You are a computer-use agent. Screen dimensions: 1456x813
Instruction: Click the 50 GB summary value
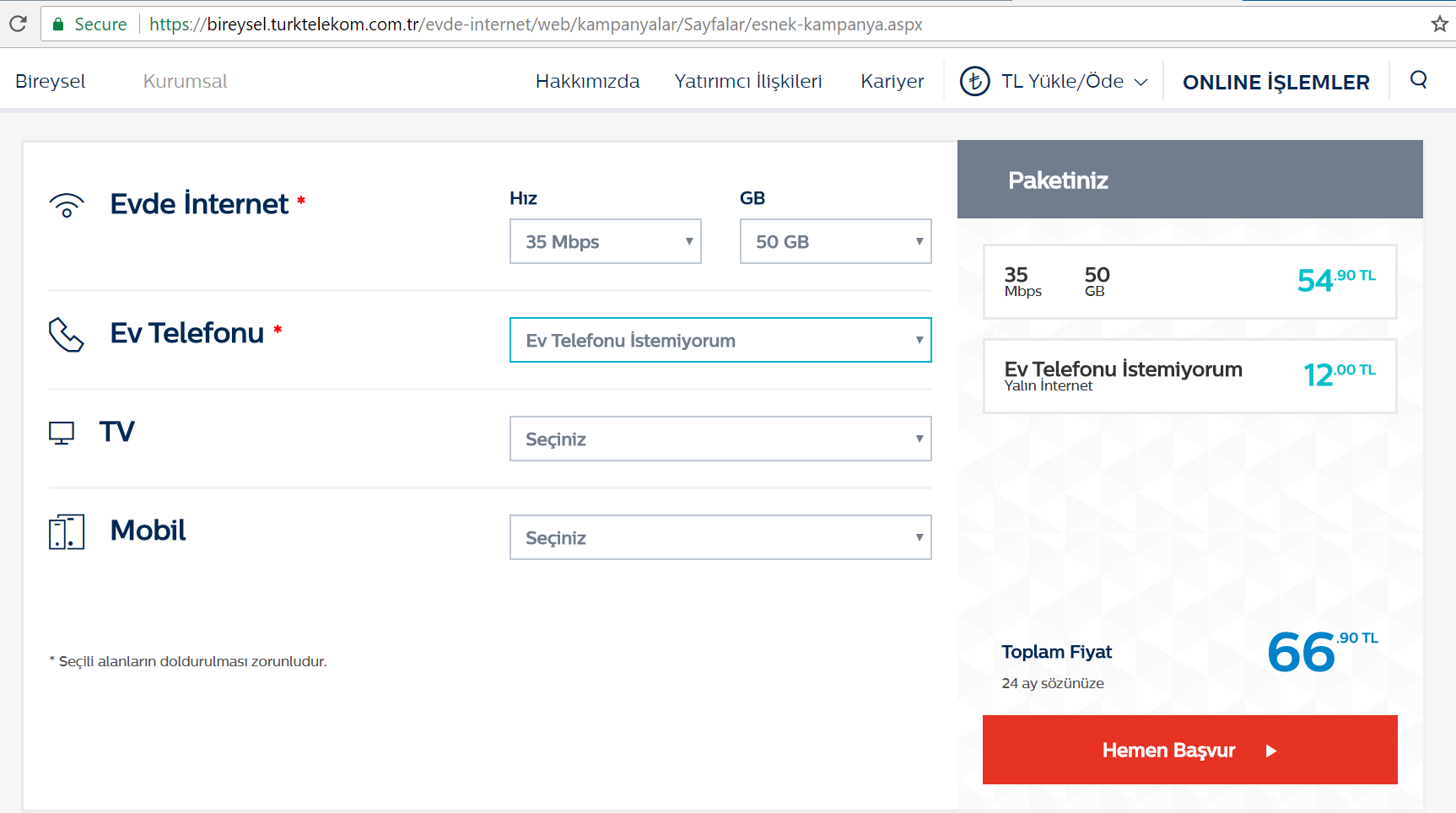click(1097, 282)
